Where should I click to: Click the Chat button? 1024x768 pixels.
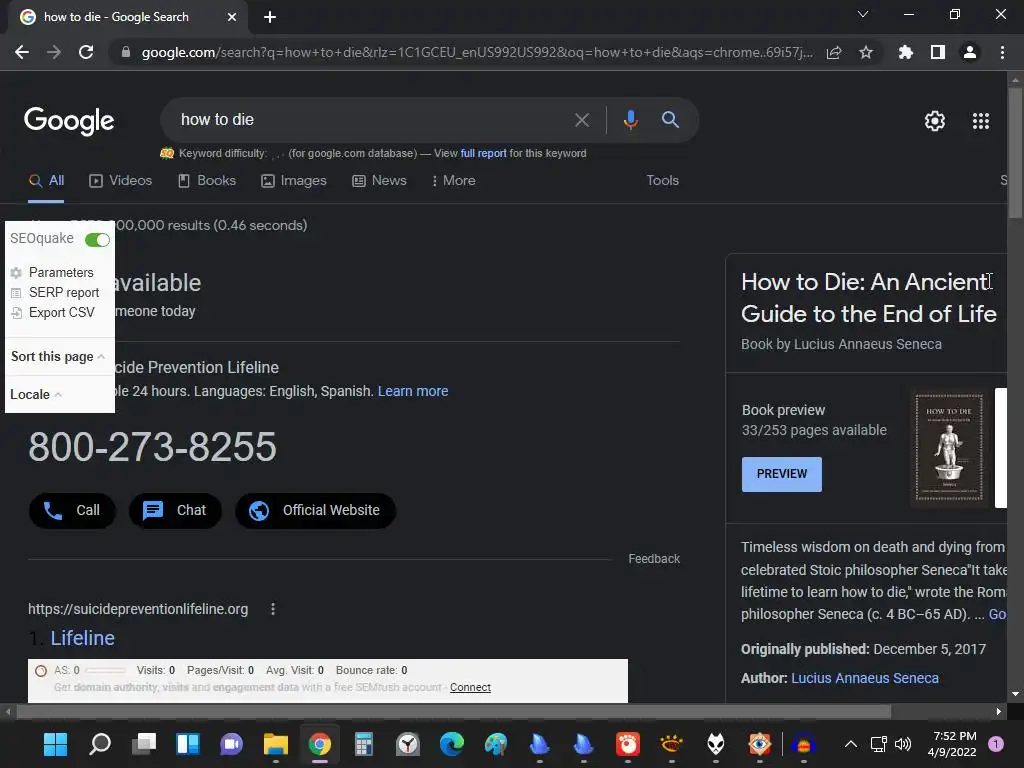(x=175, y=510)
